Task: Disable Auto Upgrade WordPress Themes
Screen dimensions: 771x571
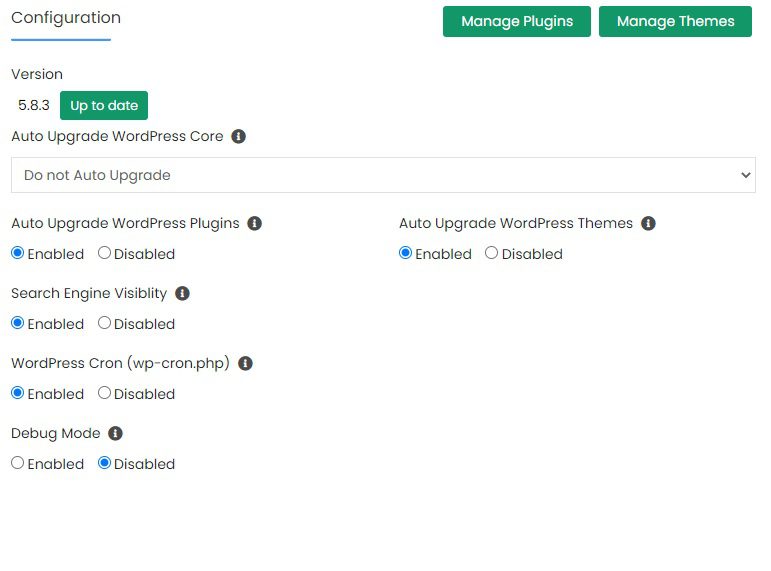Action: pyautogui.click(x=491, y=253)
